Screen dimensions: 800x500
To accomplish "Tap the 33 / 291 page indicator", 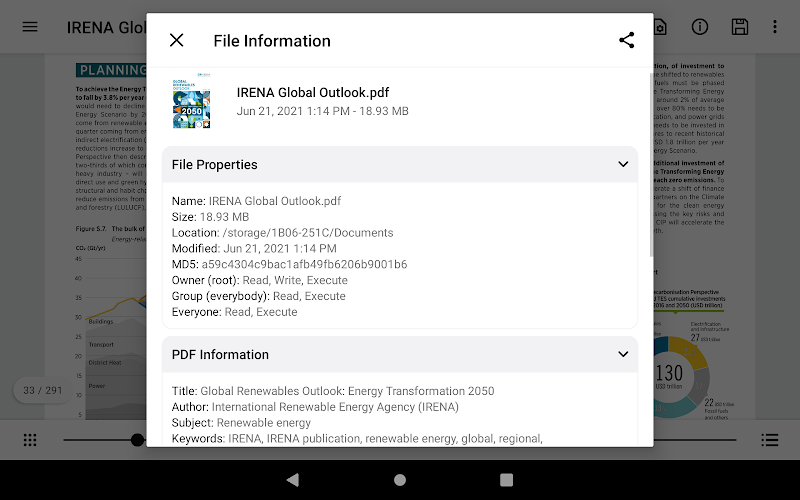I will tap(43, 390).
